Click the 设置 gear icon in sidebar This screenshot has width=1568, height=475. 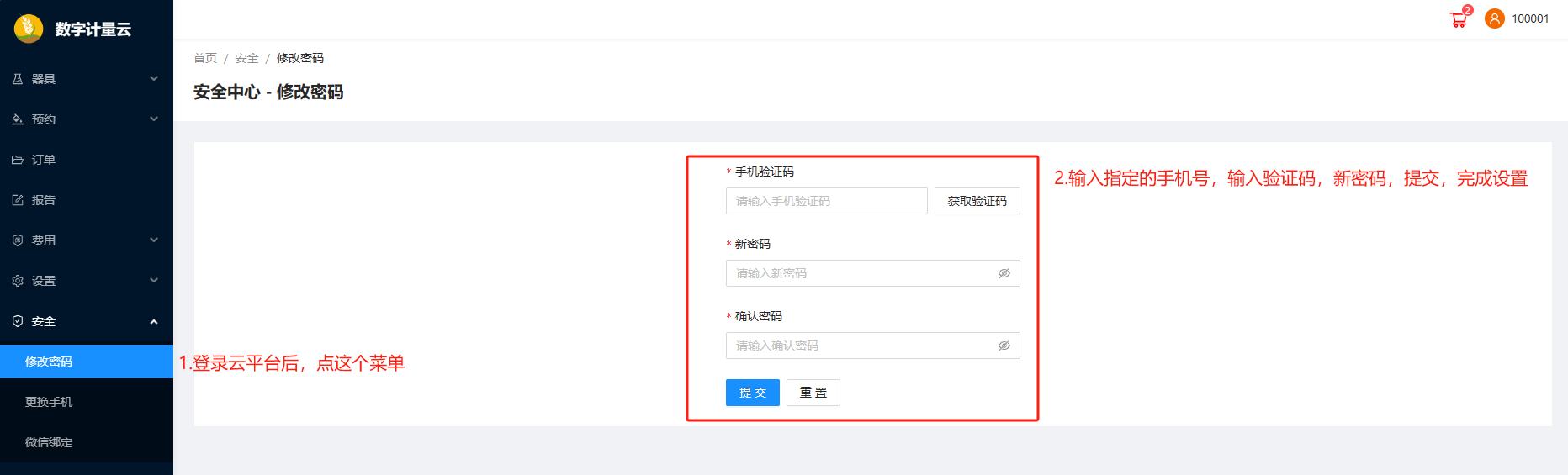coord(18,281)
